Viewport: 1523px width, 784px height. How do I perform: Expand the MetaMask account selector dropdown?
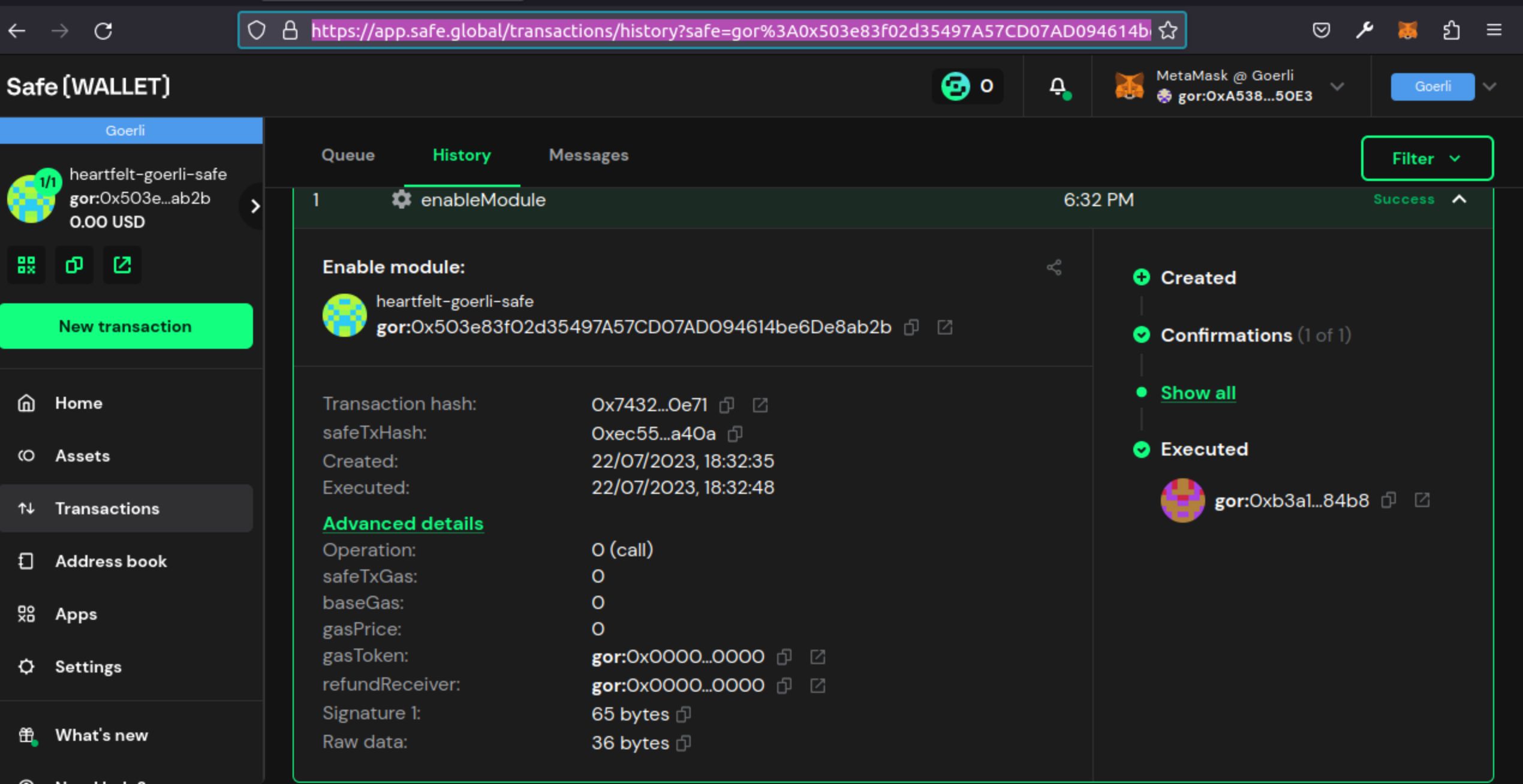[x=1341, y=85]
